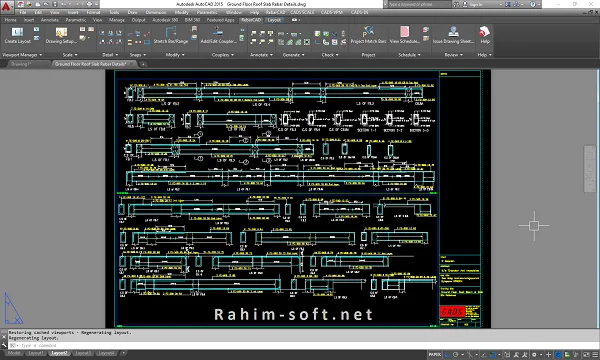This screenshot has width=600, height=360.
Task: Click the top-left icon in the Annotate panel
Action: click(253, 34)
